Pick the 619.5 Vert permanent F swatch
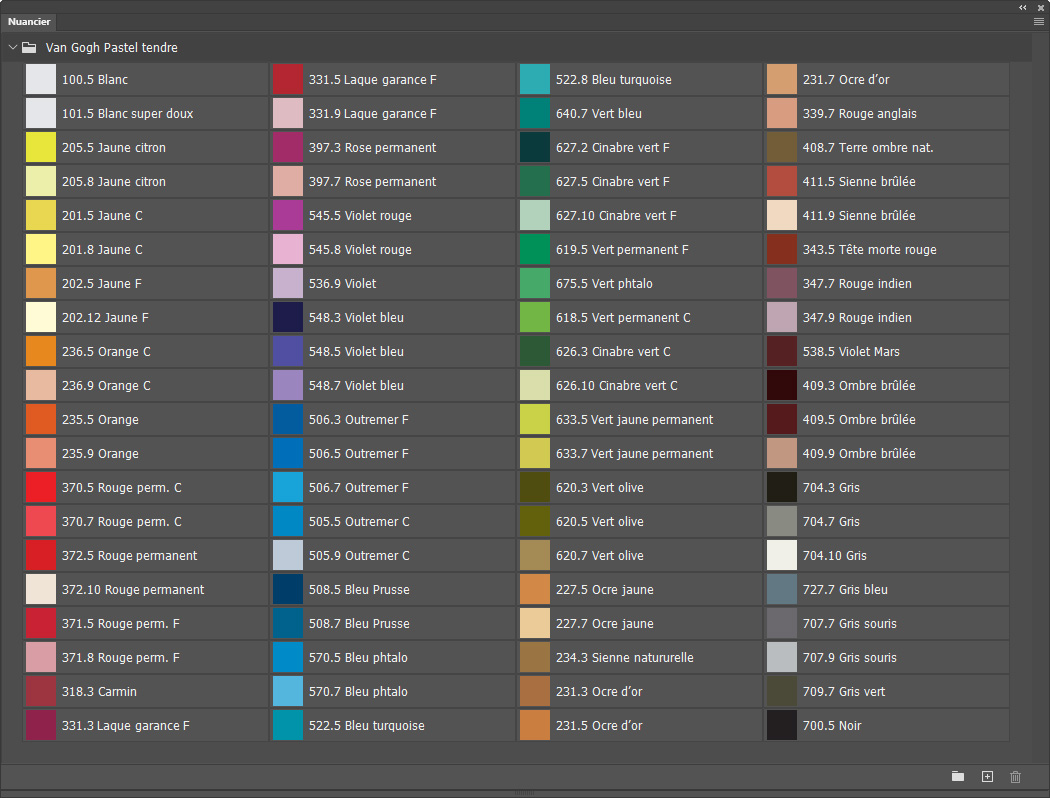Screen dimensions: 1050x798 coord(535,250)
